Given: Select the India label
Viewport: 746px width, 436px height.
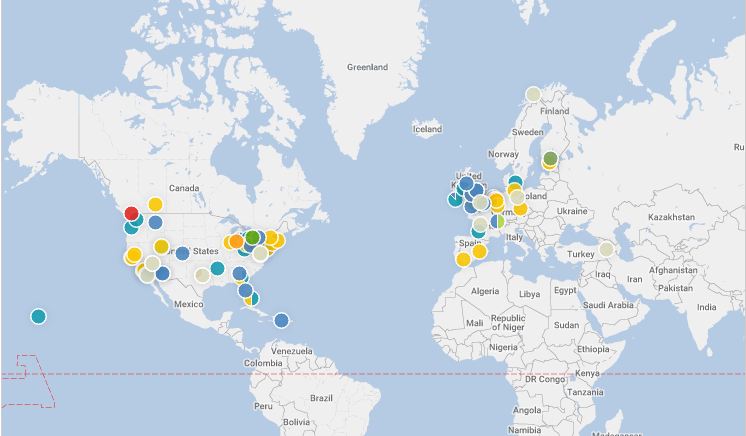Looking at the screenshot, I should [x=707, y=307].
